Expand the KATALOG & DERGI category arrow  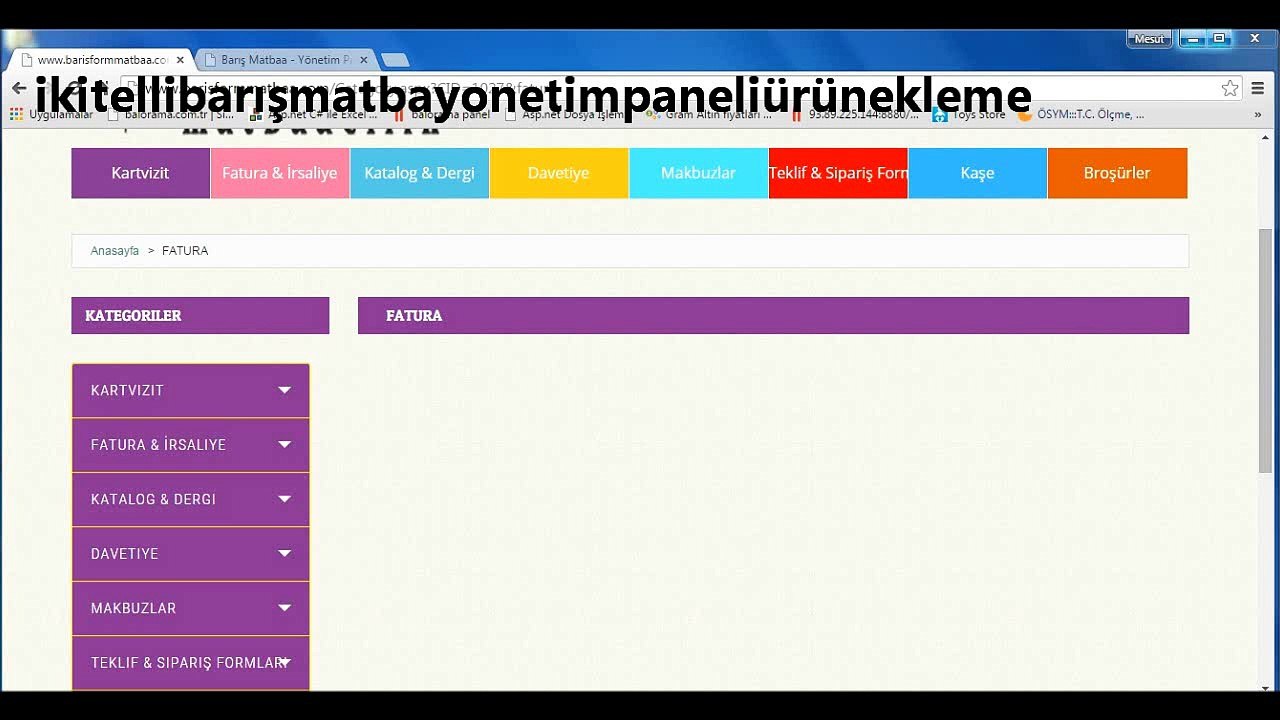285,499
